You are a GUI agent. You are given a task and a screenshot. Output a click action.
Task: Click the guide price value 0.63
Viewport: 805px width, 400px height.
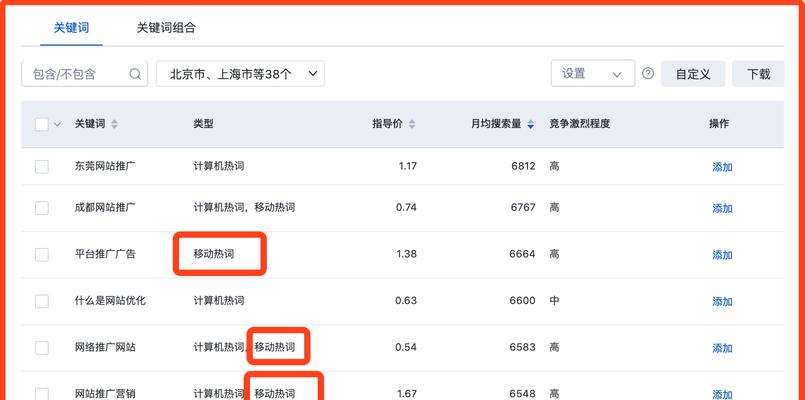click(x=406, y=301)
